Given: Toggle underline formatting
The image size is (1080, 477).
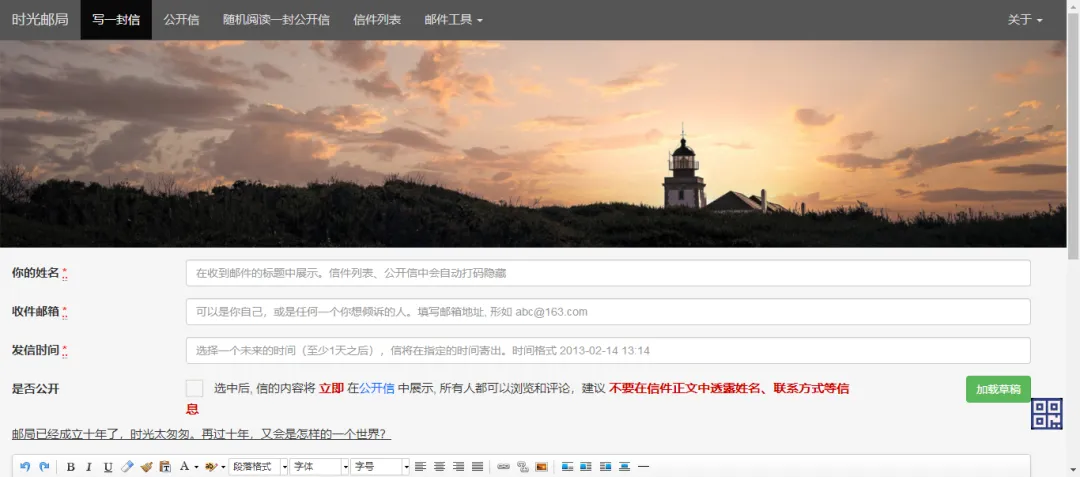Looking at the screenshot, I should coord(108,467).
